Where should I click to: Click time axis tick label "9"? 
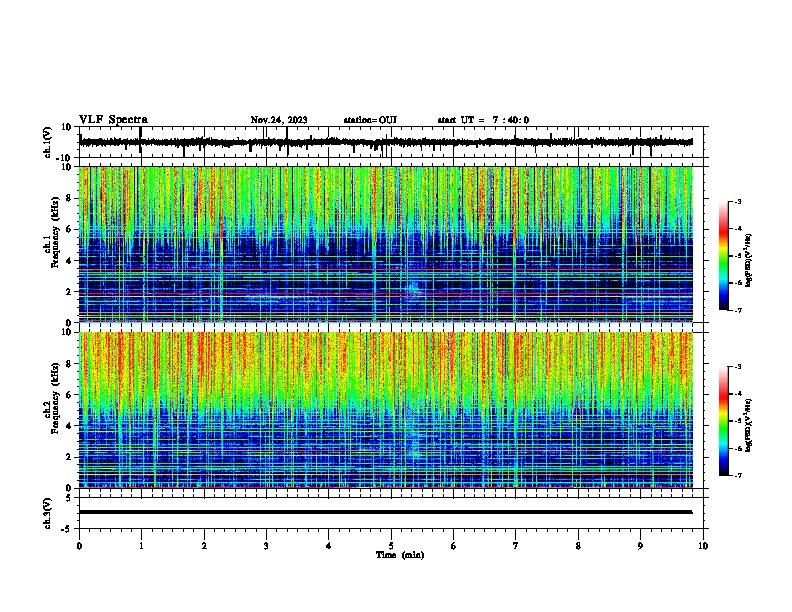point(640,546)
